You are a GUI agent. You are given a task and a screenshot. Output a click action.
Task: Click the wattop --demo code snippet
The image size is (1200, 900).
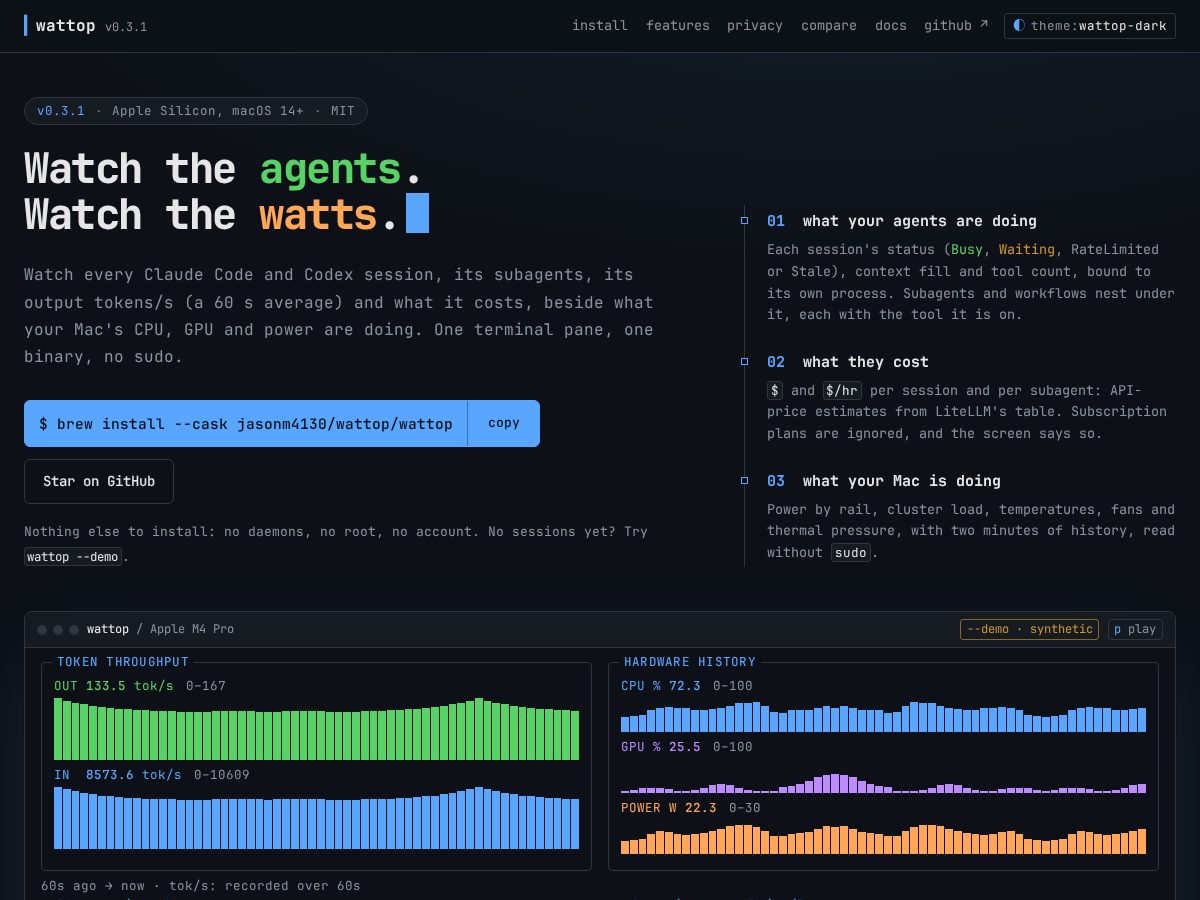73,557
